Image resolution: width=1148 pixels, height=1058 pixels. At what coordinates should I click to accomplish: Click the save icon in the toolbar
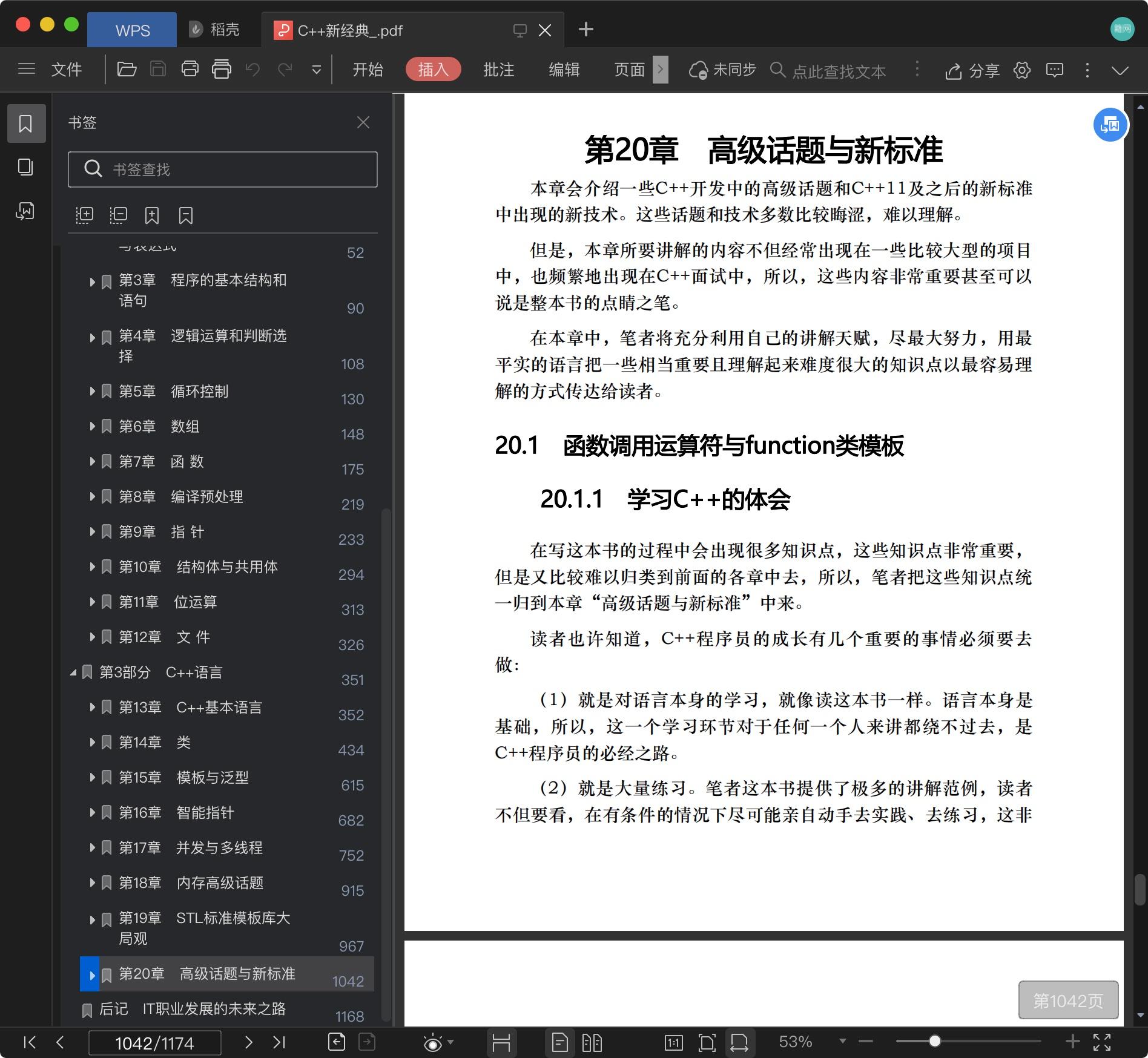(158, 69)
